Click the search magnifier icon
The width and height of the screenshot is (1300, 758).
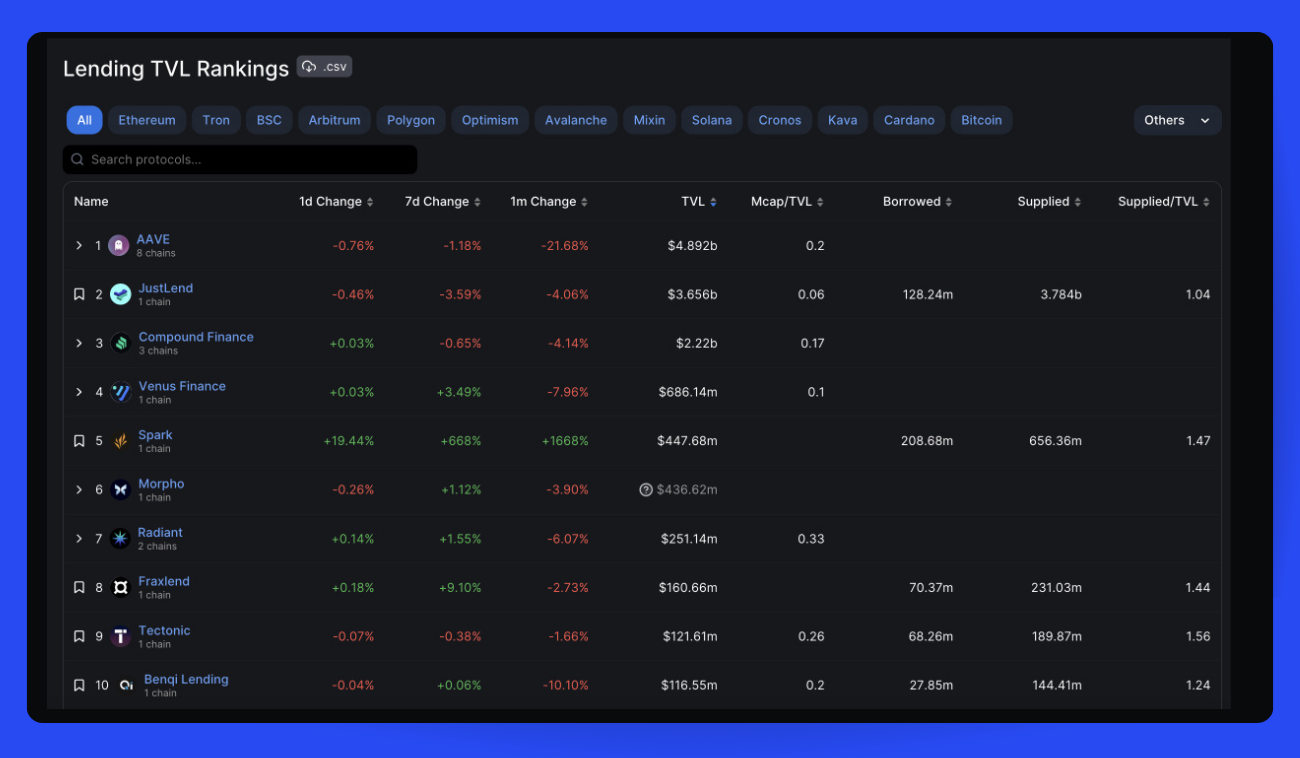[x=77, y=159]
